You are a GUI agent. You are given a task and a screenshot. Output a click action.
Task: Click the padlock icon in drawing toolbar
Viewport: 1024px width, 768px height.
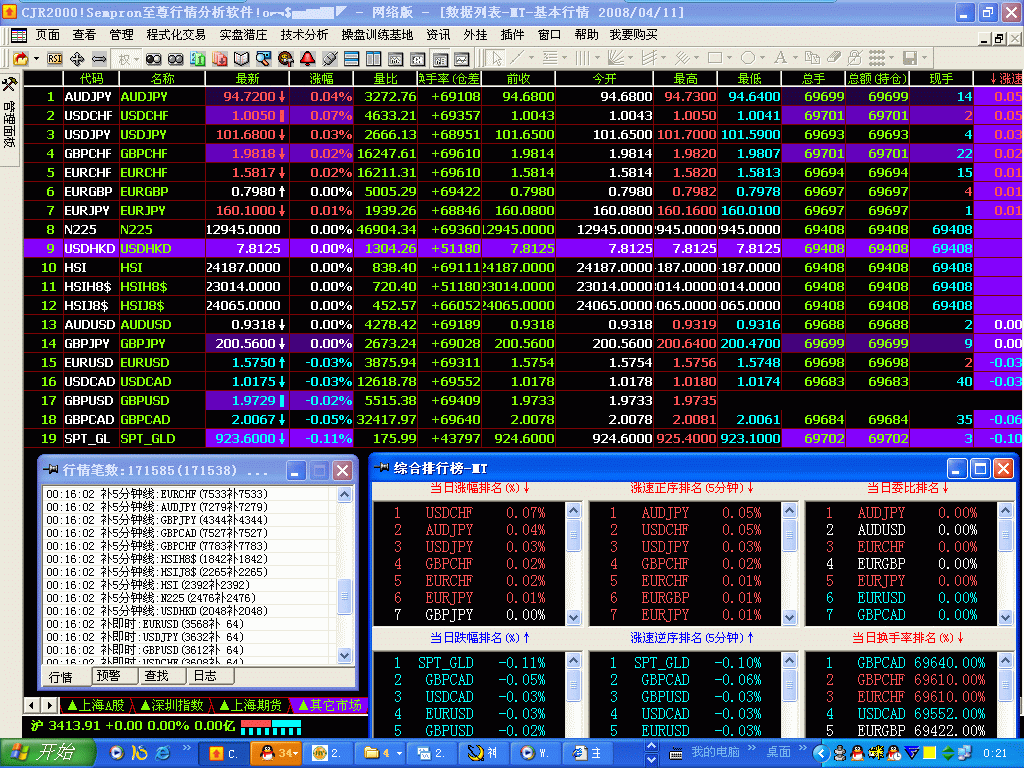(854, 58)
